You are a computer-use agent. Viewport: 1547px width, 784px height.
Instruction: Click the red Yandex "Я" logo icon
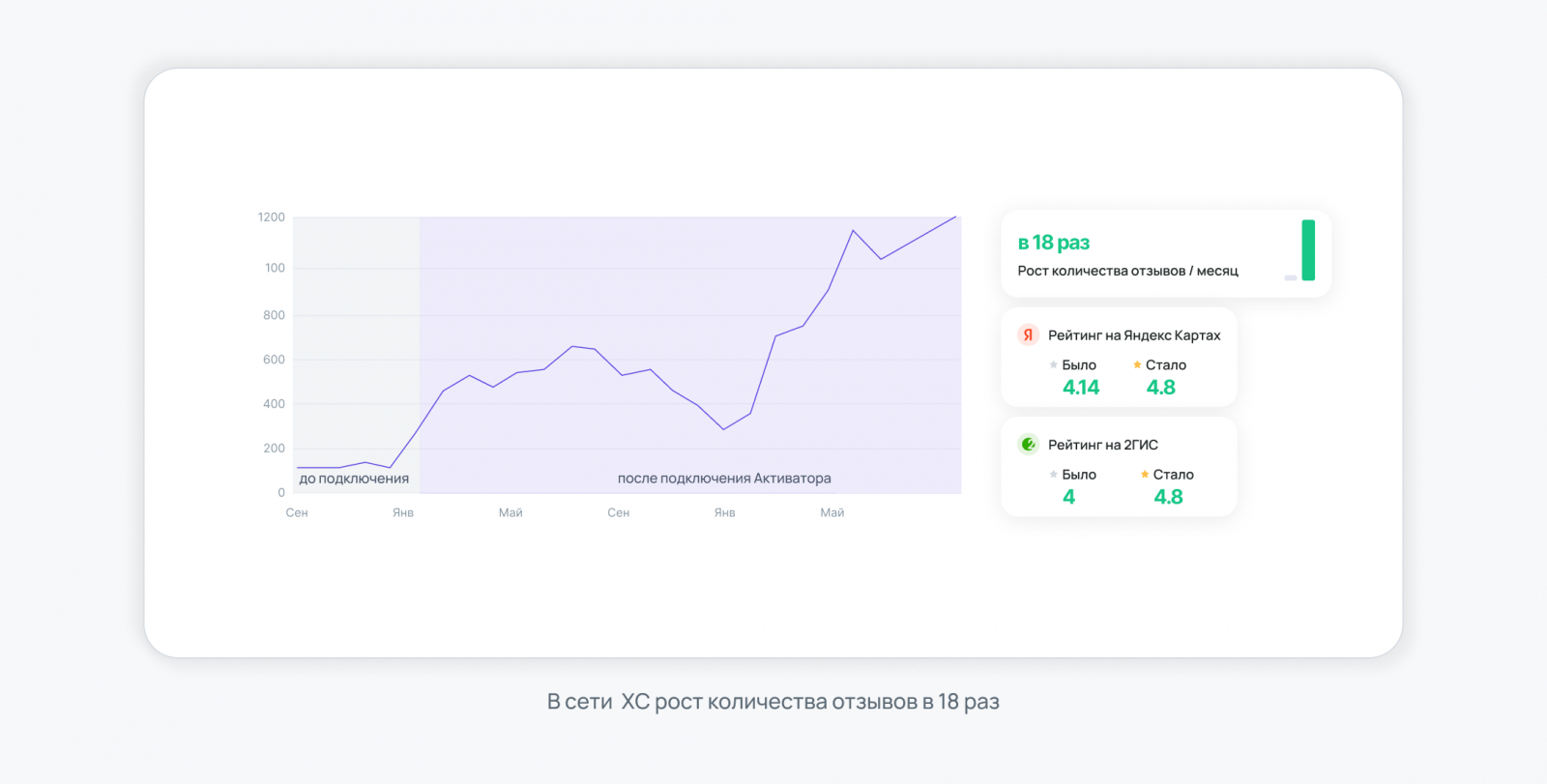pos(1028,335)
